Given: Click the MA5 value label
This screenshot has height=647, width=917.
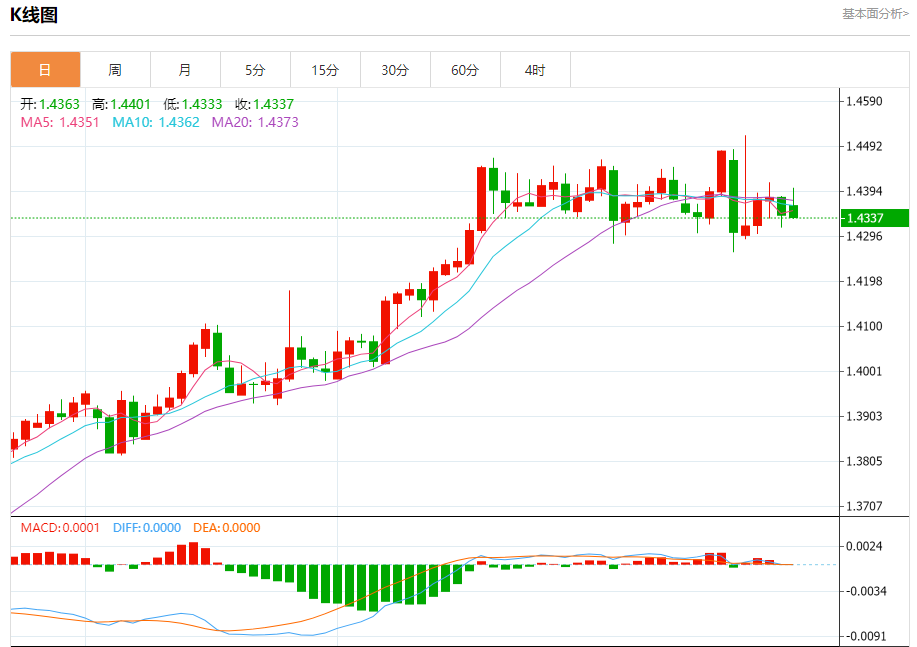Looking at the screenshot, I should point(60,122).
